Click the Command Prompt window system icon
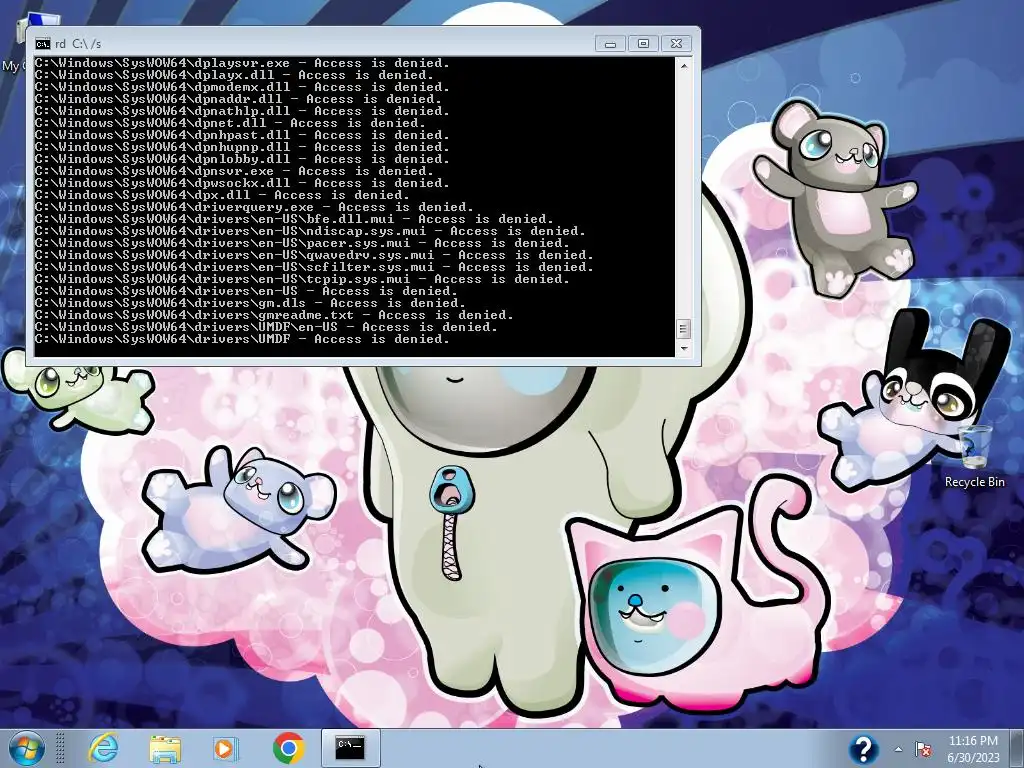The image size is (1024, 768). pos(42,44)
